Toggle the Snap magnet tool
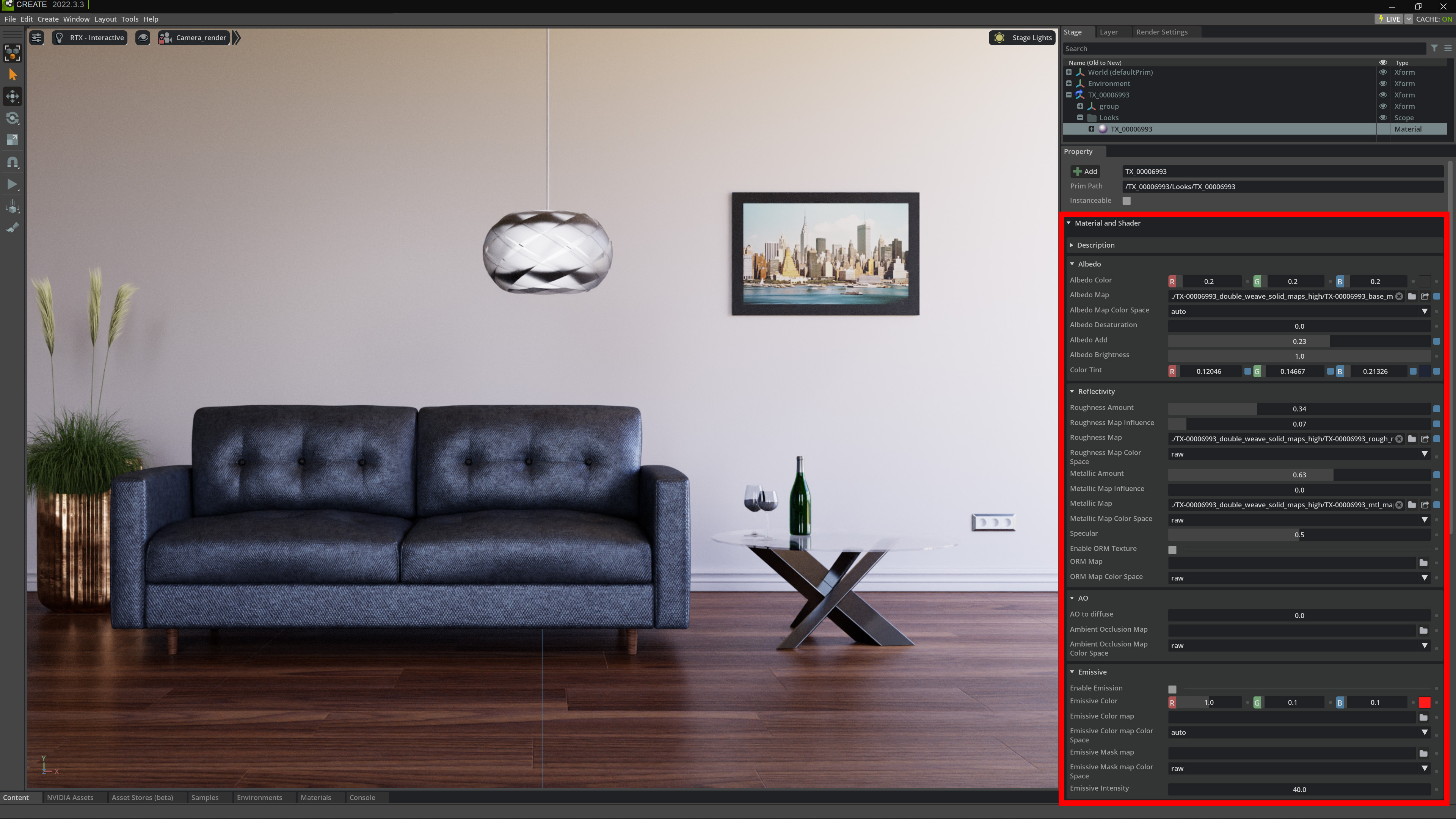The image size is (1456, 819). pyautogui.click(x=13, y=162)
